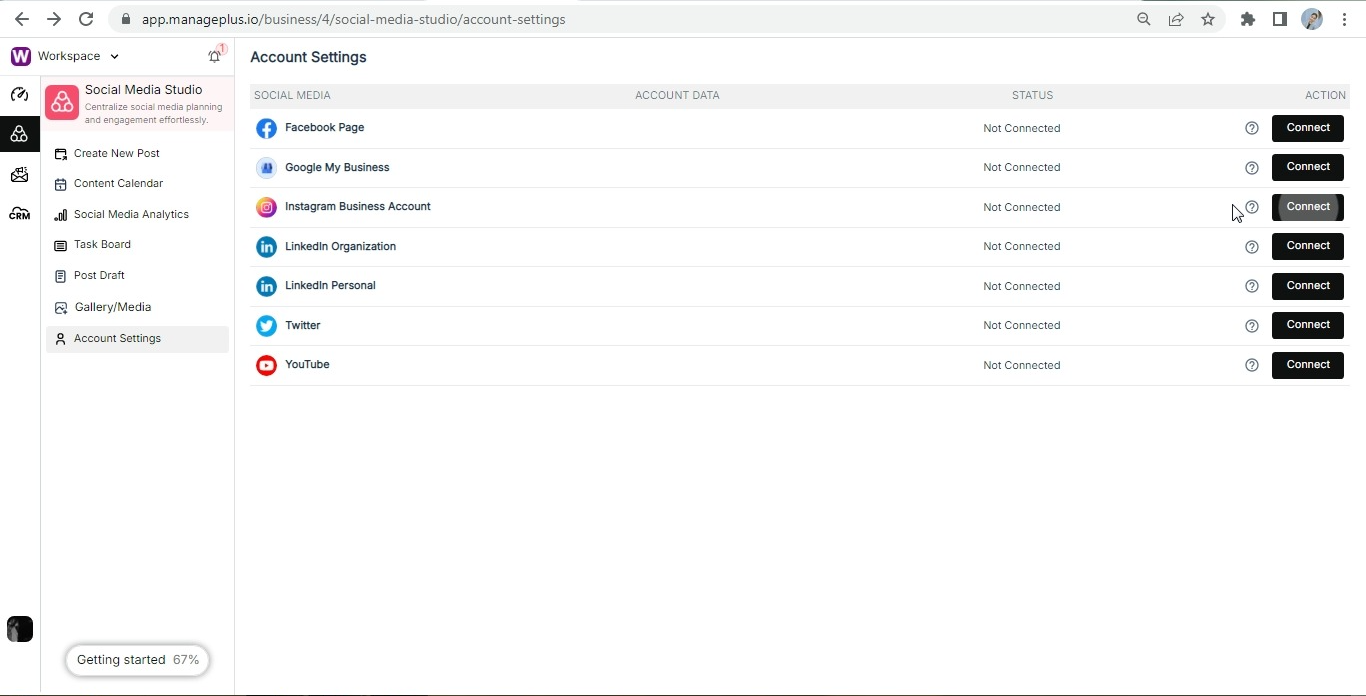
Task: Click the ACTION column header
Action: 1325,95
